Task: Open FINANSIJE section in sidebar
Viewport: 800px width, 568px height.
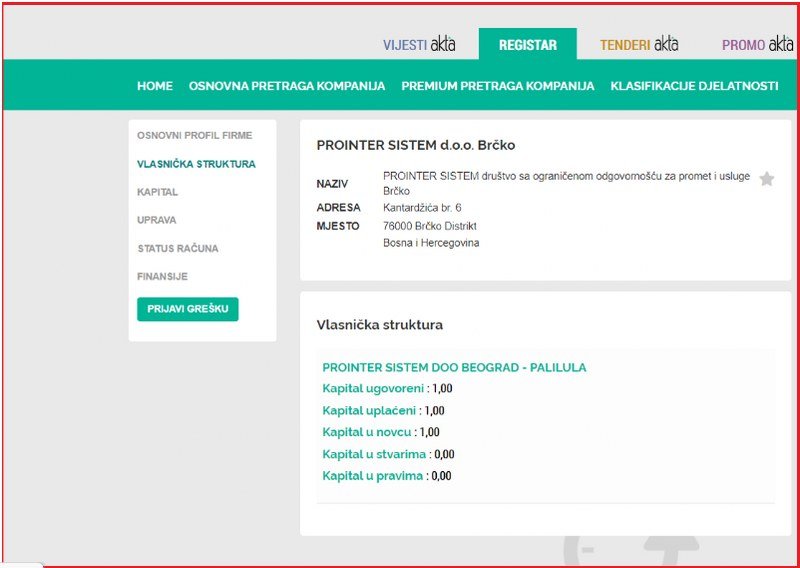Action: pyautogui.click(x=162, y=277)
